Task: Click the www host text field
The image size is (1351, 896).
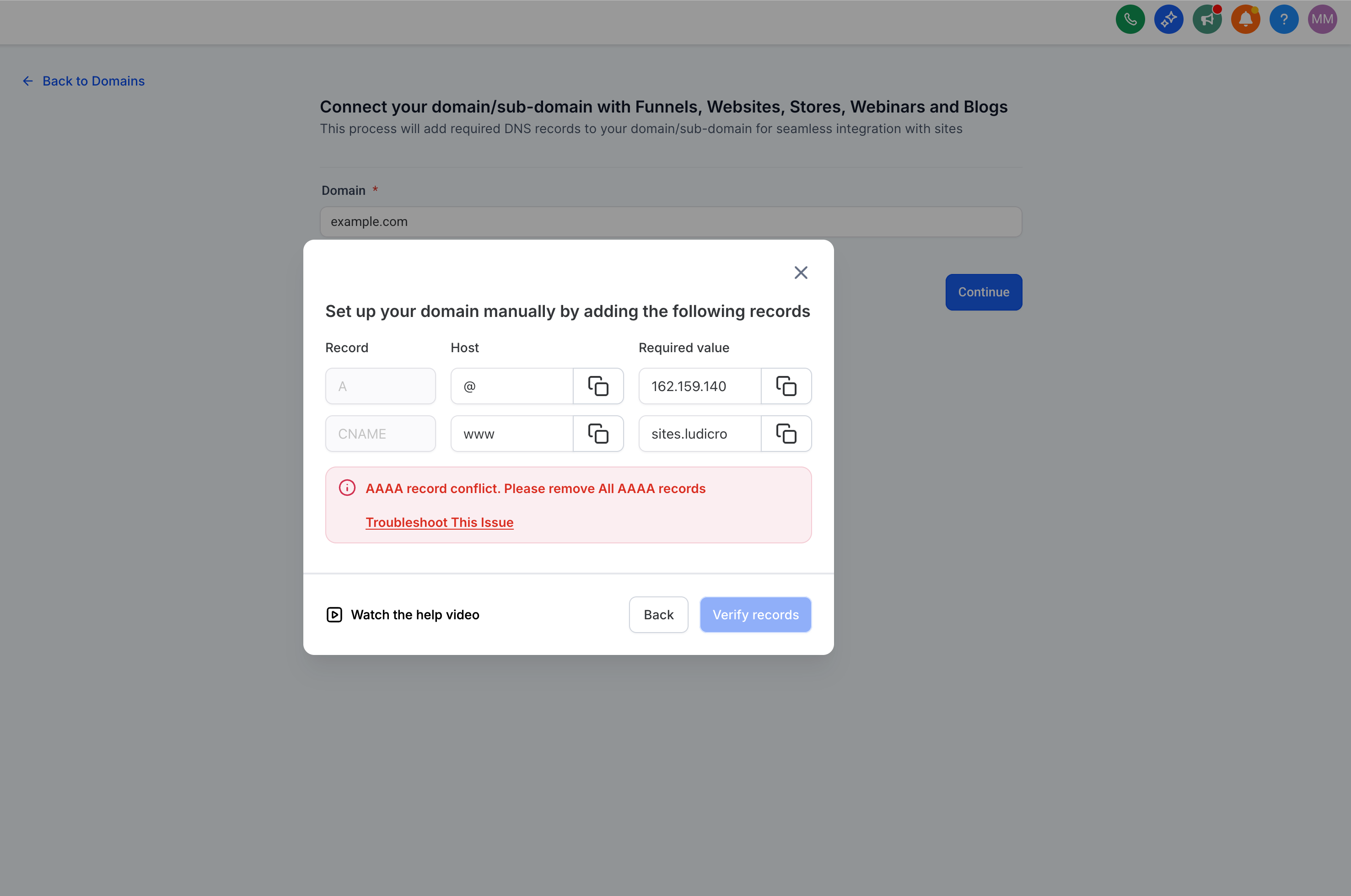Action: pos(511,434)
